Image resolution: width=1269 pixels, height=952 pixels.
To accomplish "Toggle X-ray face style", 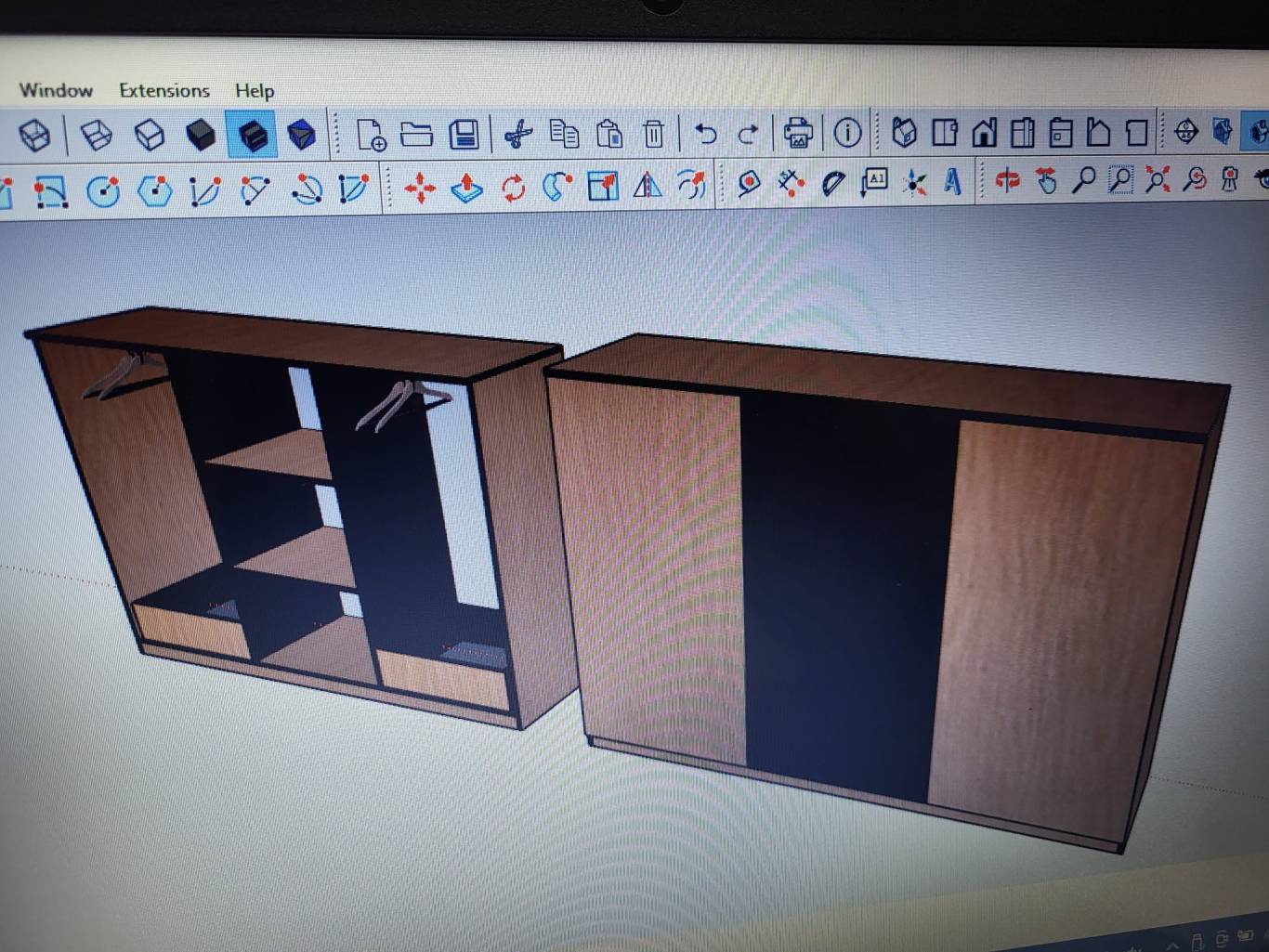I will click(x=34, y=136).
